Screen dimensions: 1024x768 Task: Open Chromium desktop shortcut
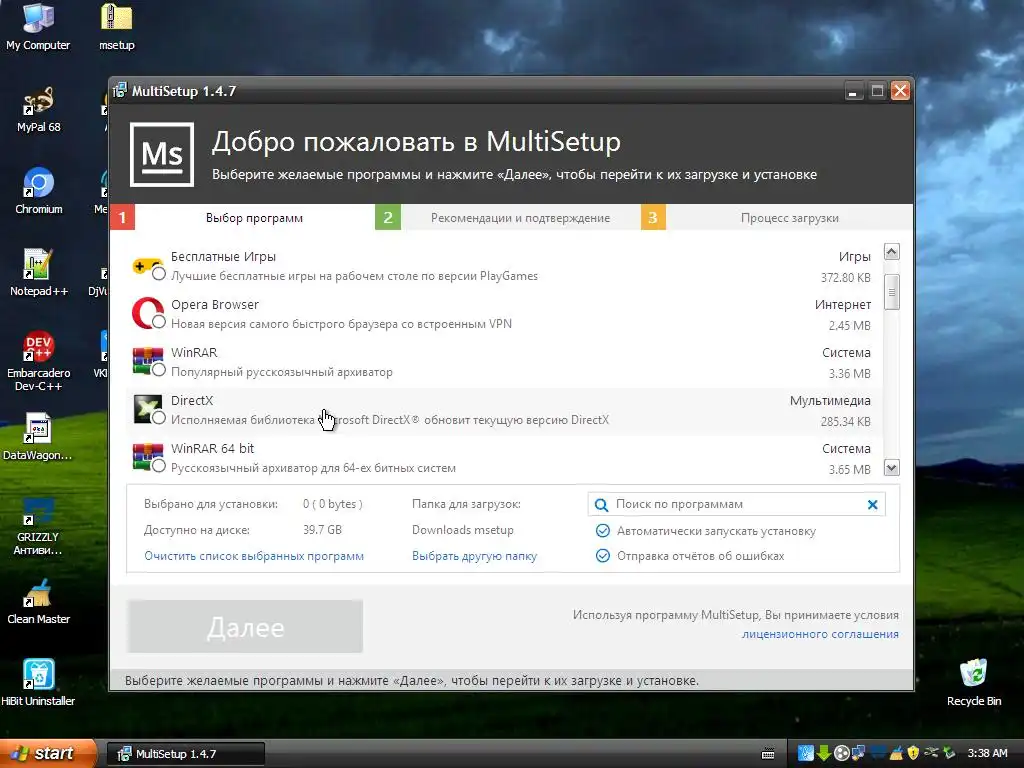(39, 191)
